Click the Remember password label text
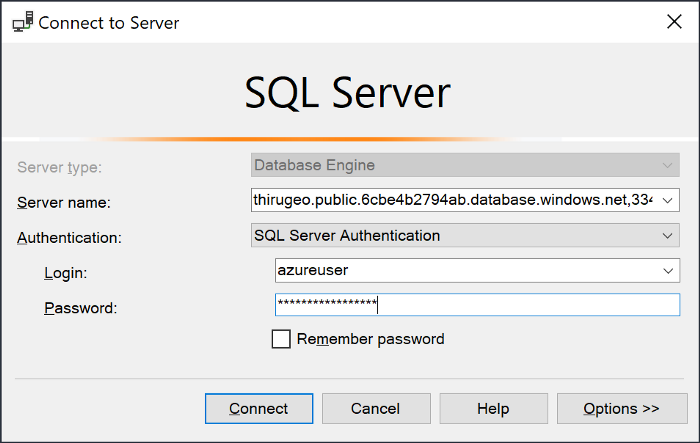The height and width of the screenshot is (443, 700). [371, 339]
